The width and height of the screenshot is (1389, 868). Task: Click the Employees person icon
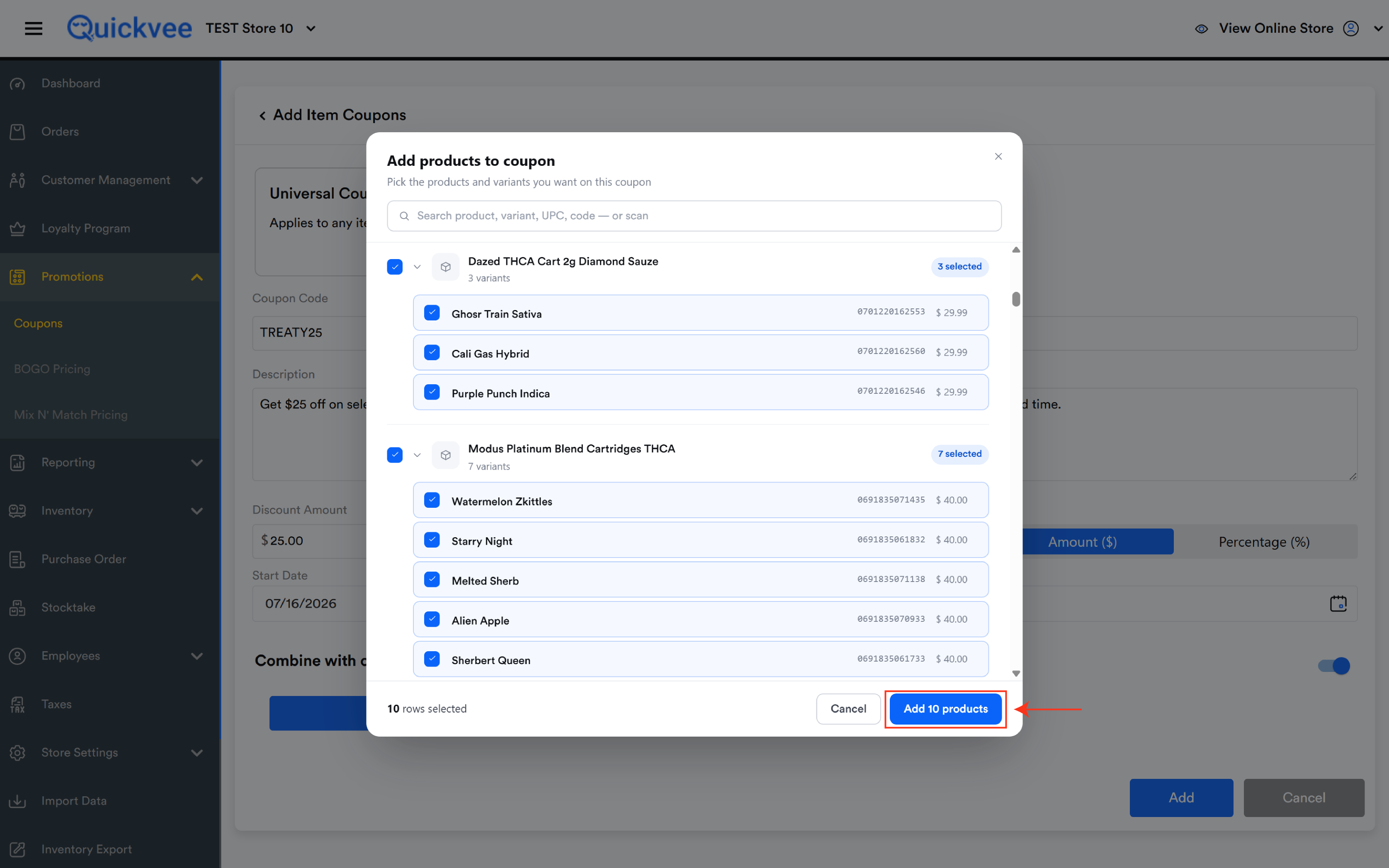coord(18,656)
